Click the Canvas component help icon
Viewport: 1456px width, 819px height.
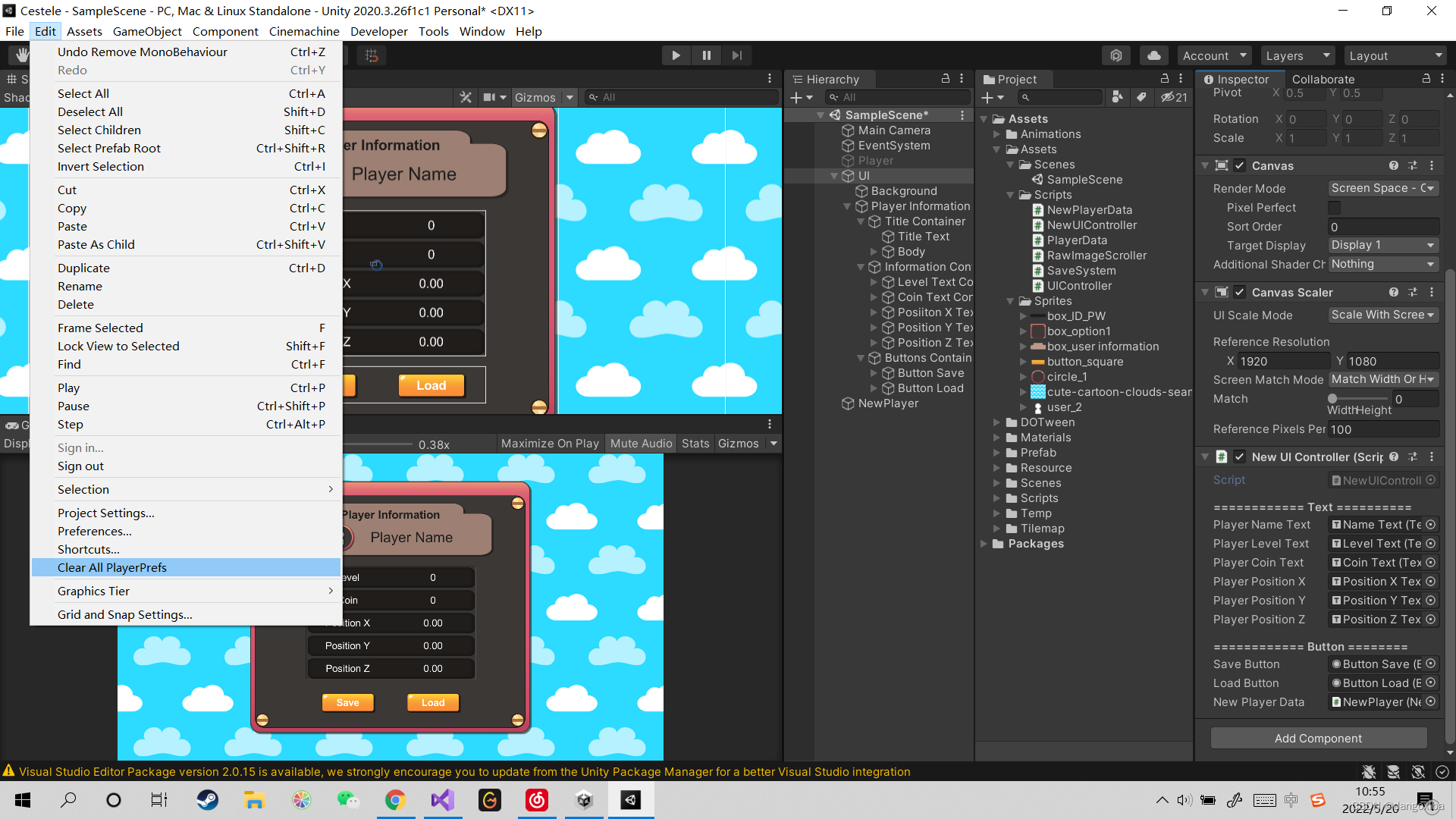[1393, 165]
